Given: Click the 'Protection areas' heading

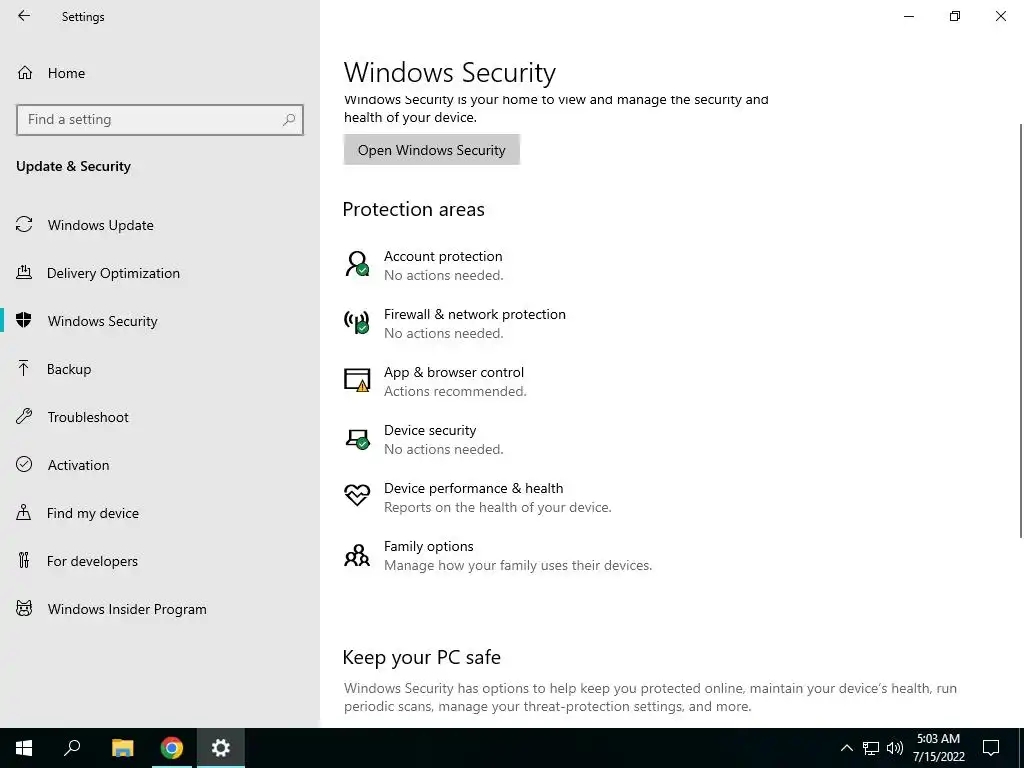Looking at the screenshot, I should click(x=413, y=209).
